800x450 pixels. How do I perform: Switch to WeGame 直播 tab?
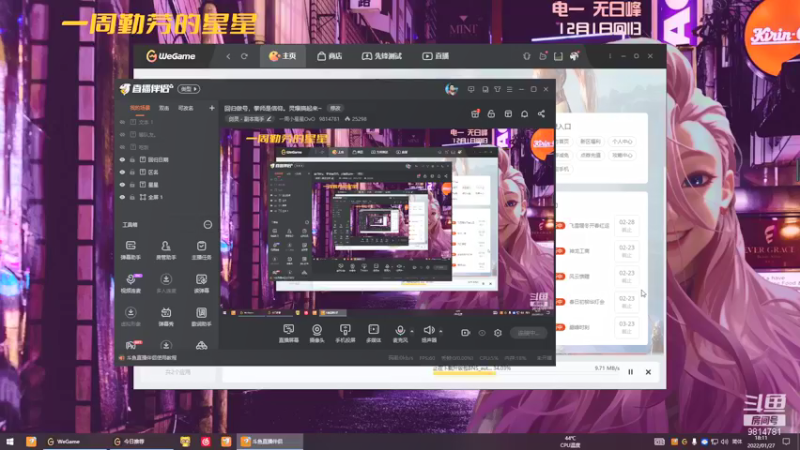[x=436, y=56]
